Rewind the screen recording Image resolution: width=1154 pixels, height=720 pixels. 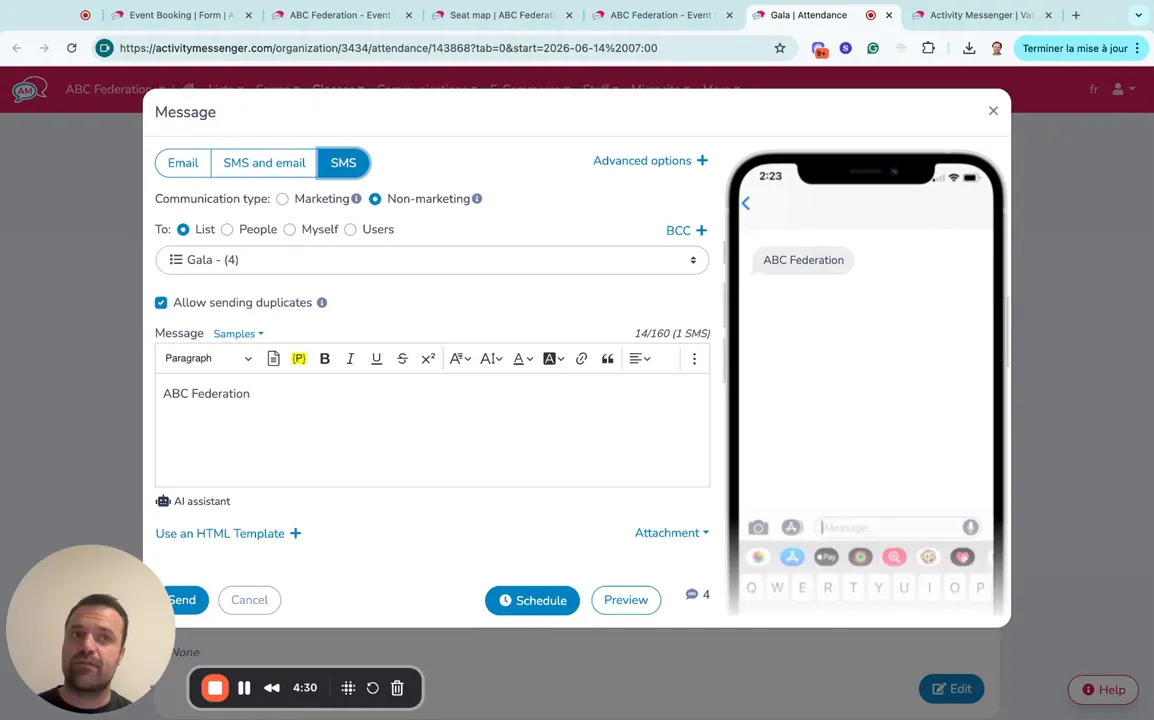pyautogui.click(x=272, y=688)
